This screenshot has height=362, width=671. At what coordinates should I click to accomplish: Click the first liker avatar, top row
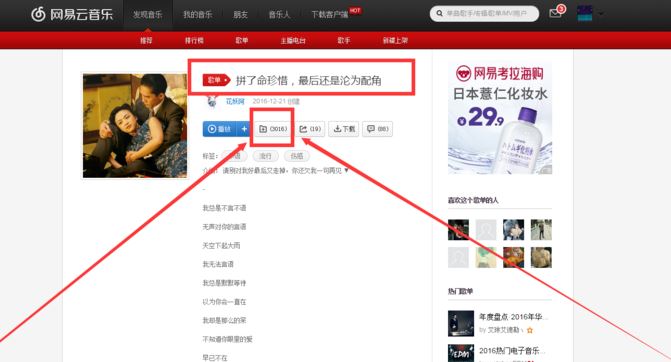458,230
